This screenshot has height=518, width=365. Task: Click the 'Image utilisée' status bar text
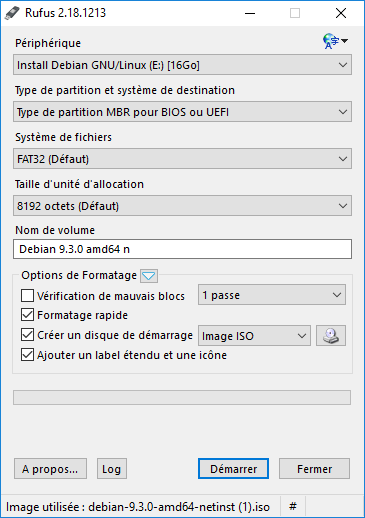tap(138, 507)
